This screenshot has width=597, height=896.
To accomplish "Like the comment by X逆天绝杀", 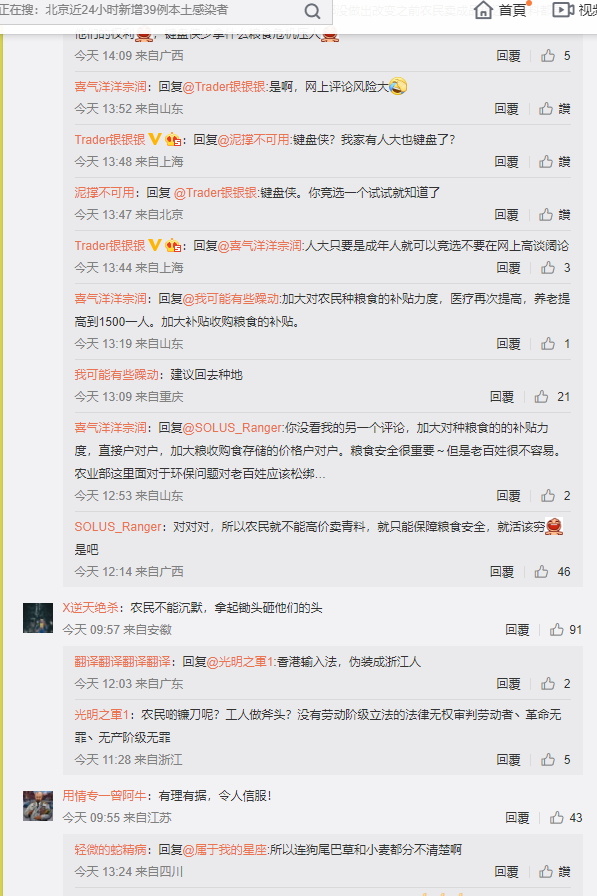I will pyautogui.click(x=556, y=630).
